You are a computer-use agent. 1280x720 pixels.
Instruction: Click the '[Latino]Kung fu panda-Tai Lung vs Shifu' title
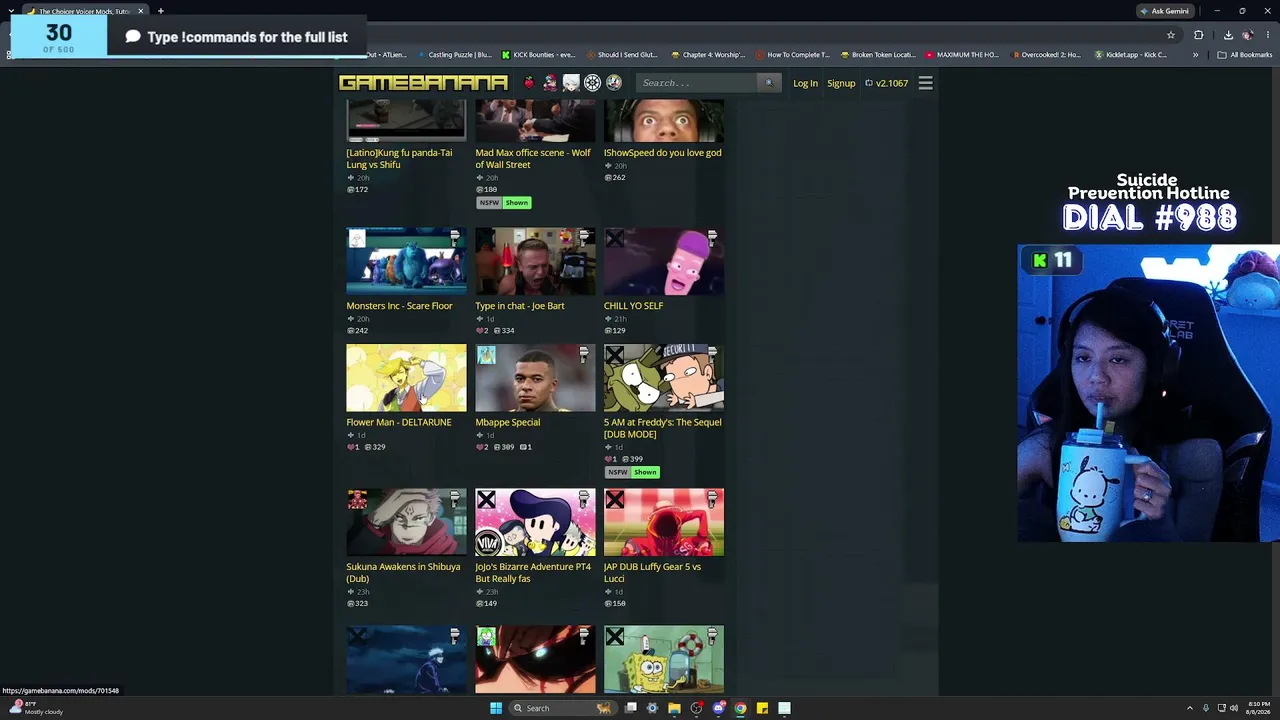[399, 159]
